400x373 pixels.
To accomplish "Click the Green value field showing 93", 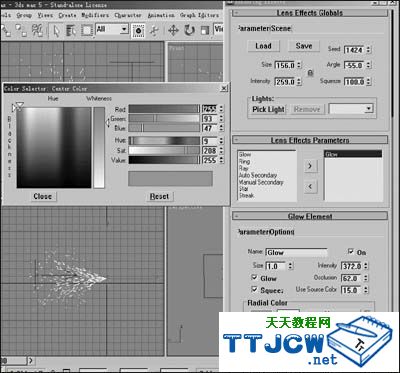I will (210, 119).
